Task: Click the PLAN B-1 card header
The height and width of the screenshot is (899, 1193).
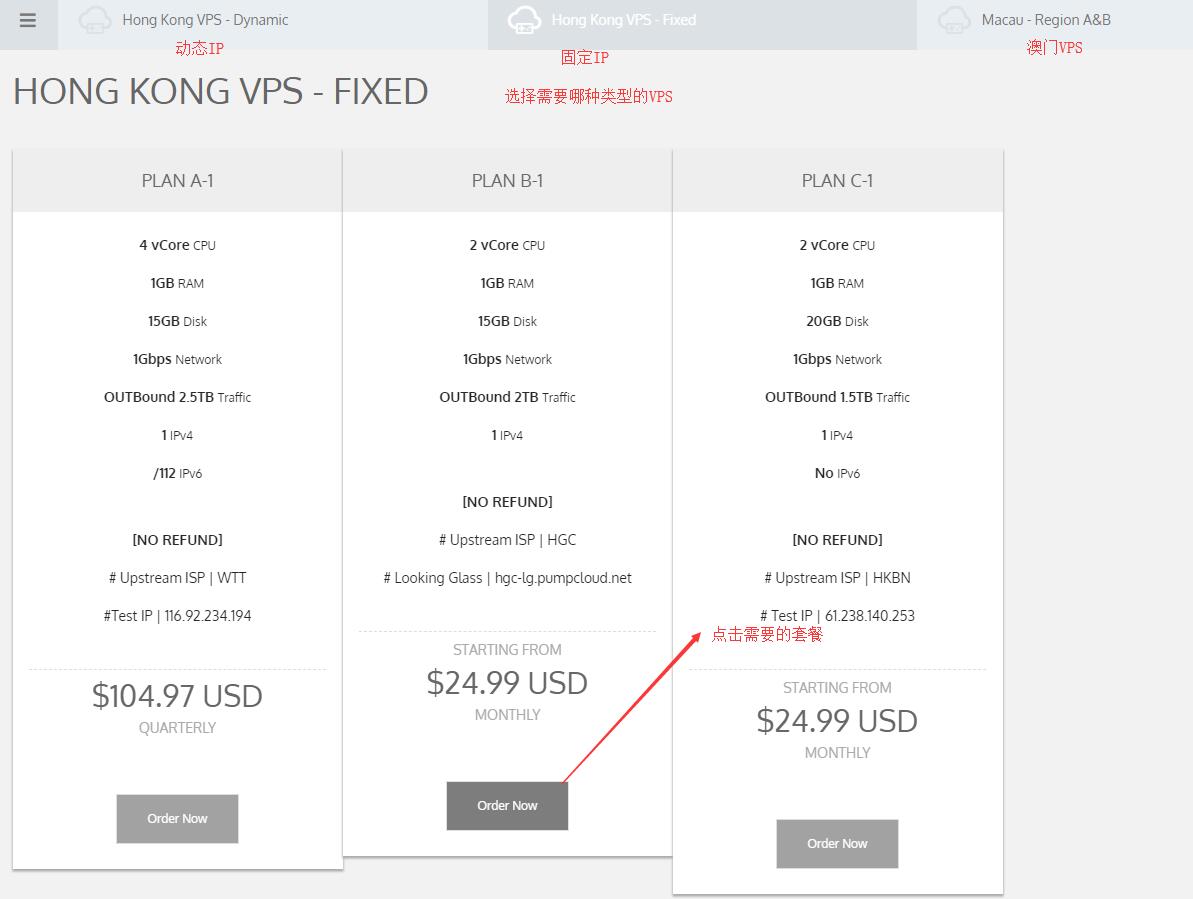Action: tap(507, 181)
